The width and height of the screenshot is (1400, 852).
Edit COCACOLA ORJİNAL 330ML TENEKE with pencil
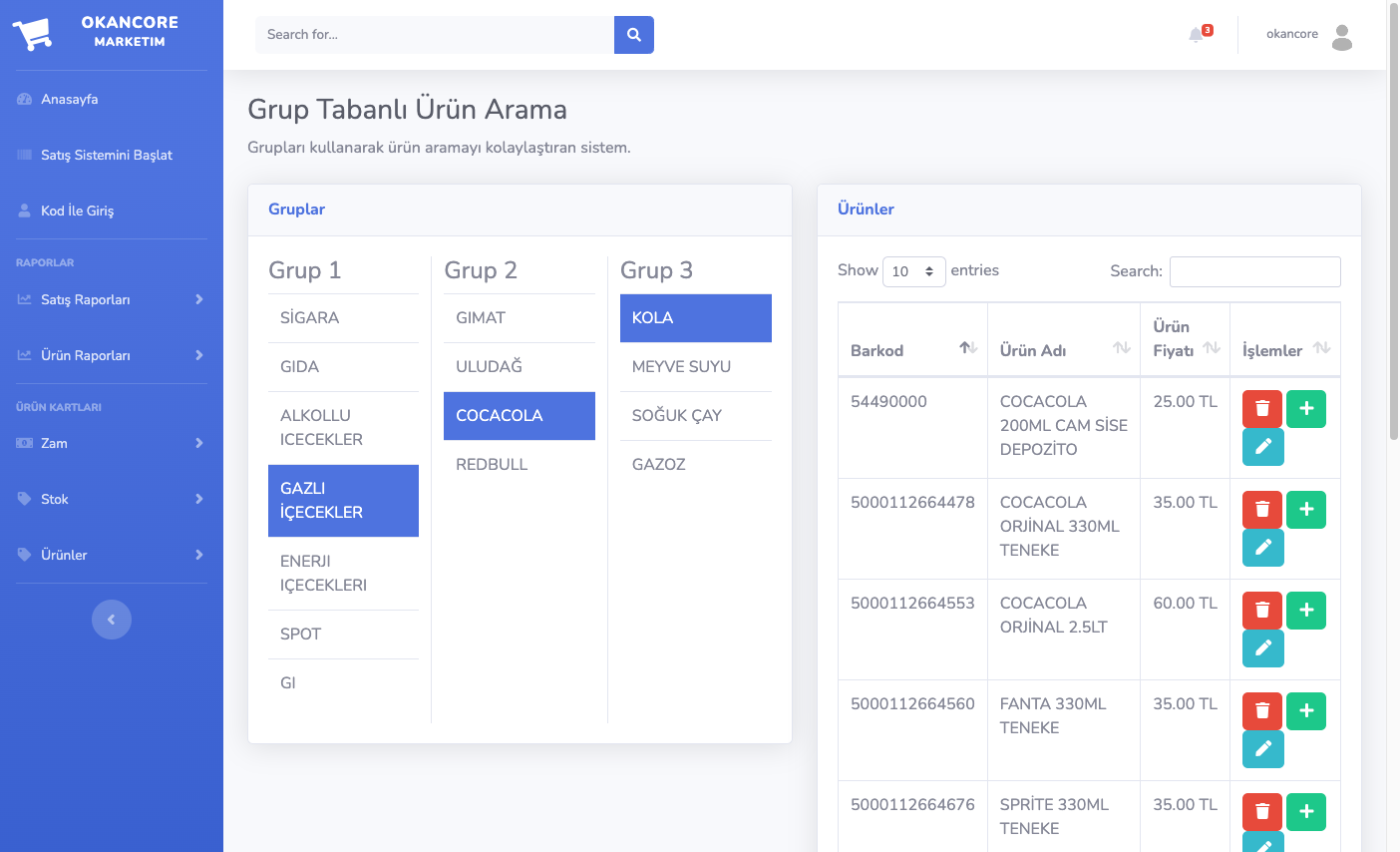point(1263,548)
